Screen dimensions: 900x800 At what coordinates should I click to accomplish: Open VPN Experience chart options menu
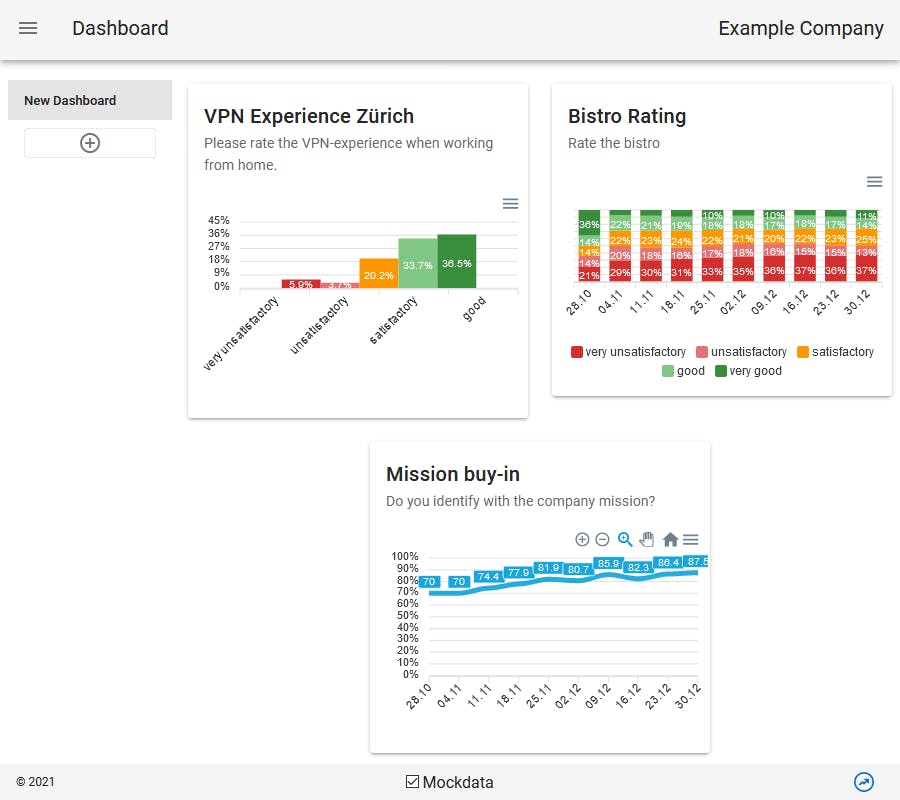click(x=510, y=204)
